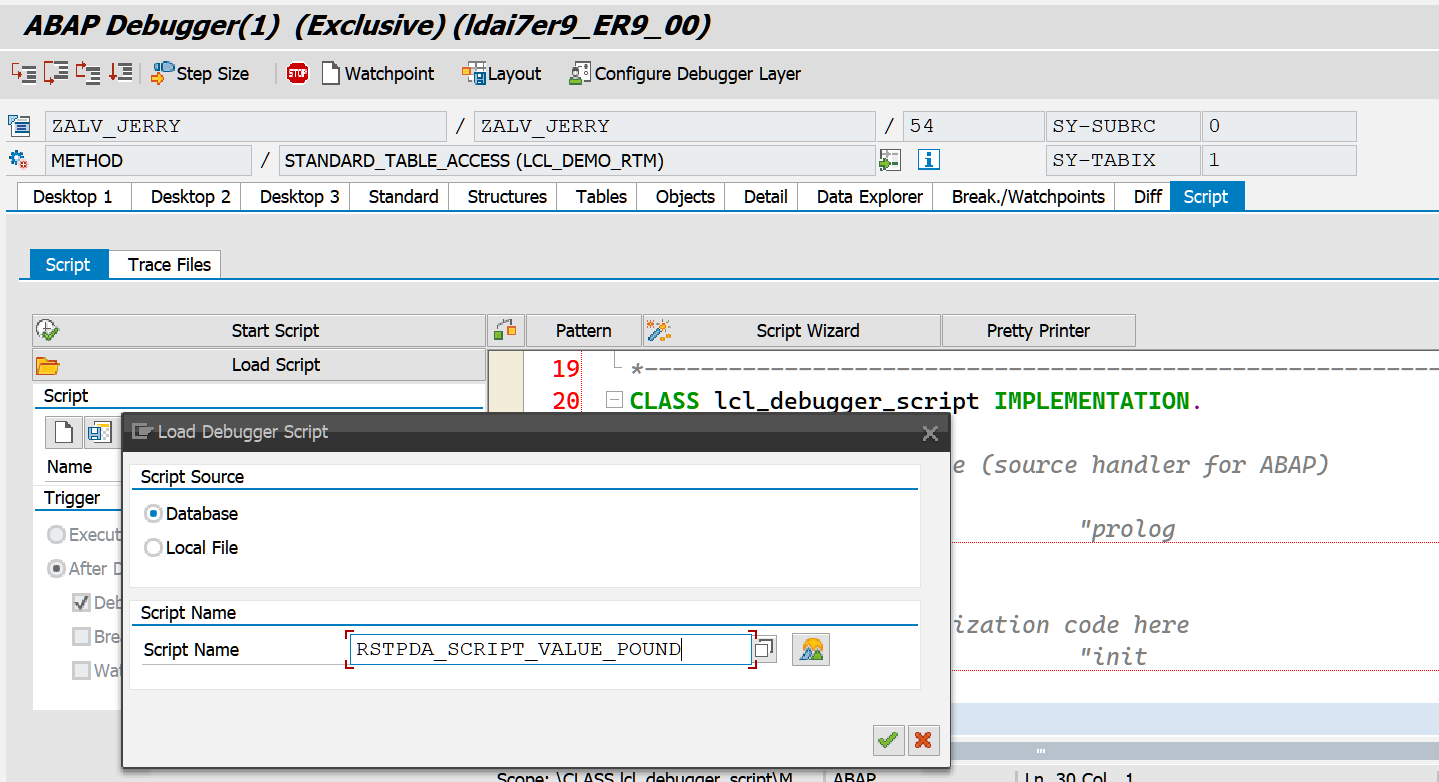Click the Name label in the Script panel

tap(69, 467)
